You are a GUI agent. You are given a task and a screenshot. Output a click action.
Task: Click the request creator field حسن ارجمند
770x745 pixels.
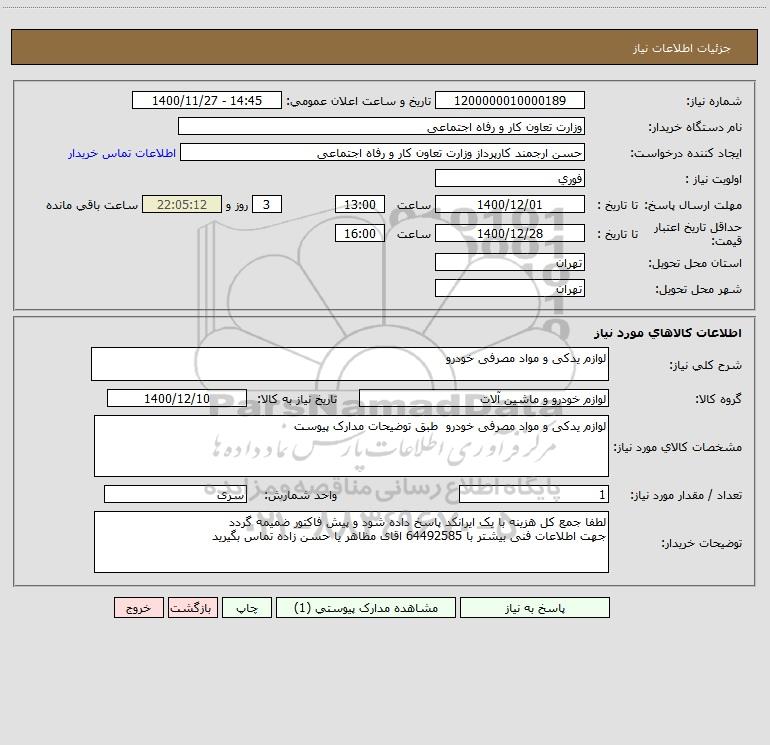[x=382, y=152]
